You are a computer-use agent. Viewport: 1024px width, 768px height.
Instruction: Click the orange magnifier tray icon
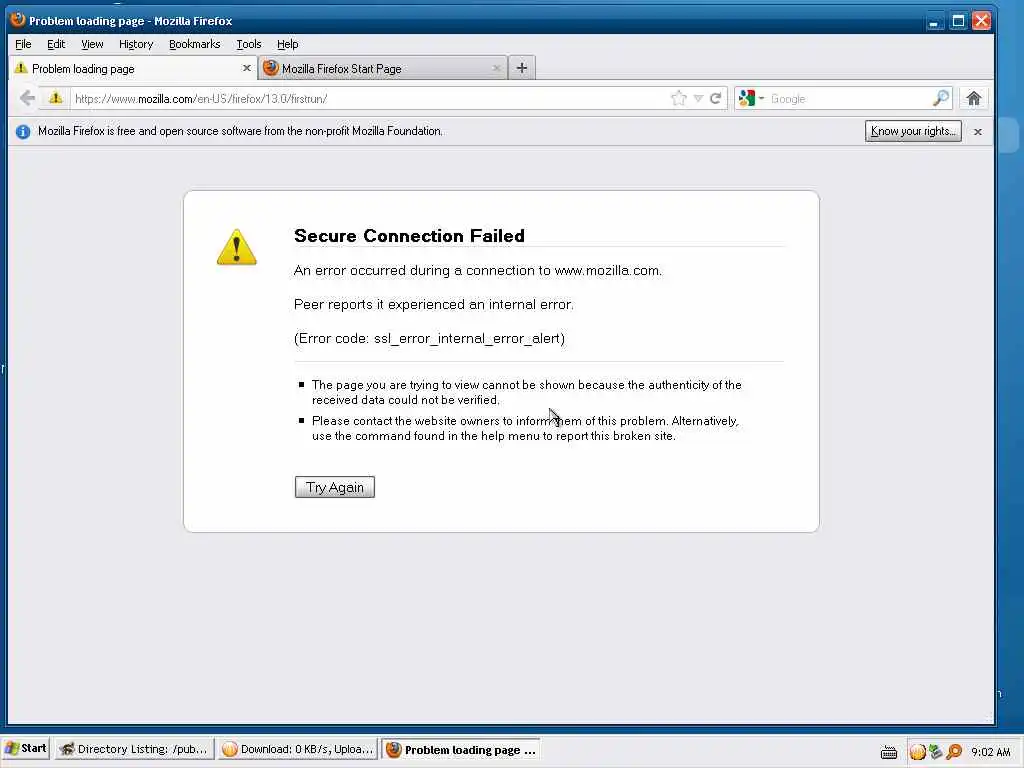point(954,752)
